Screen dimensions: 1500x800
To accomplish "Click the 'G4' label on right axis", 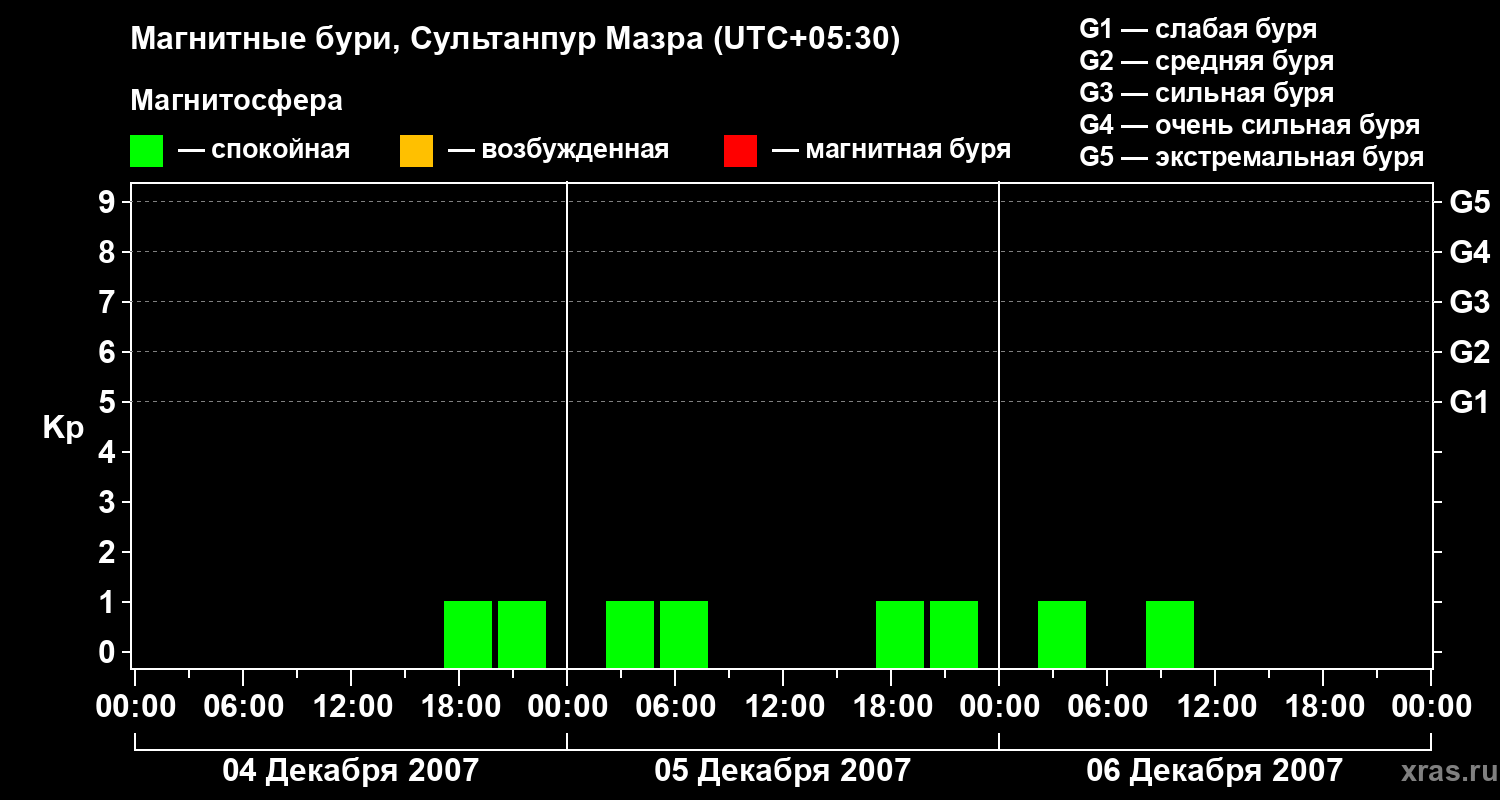I will tap(1469, 252).
